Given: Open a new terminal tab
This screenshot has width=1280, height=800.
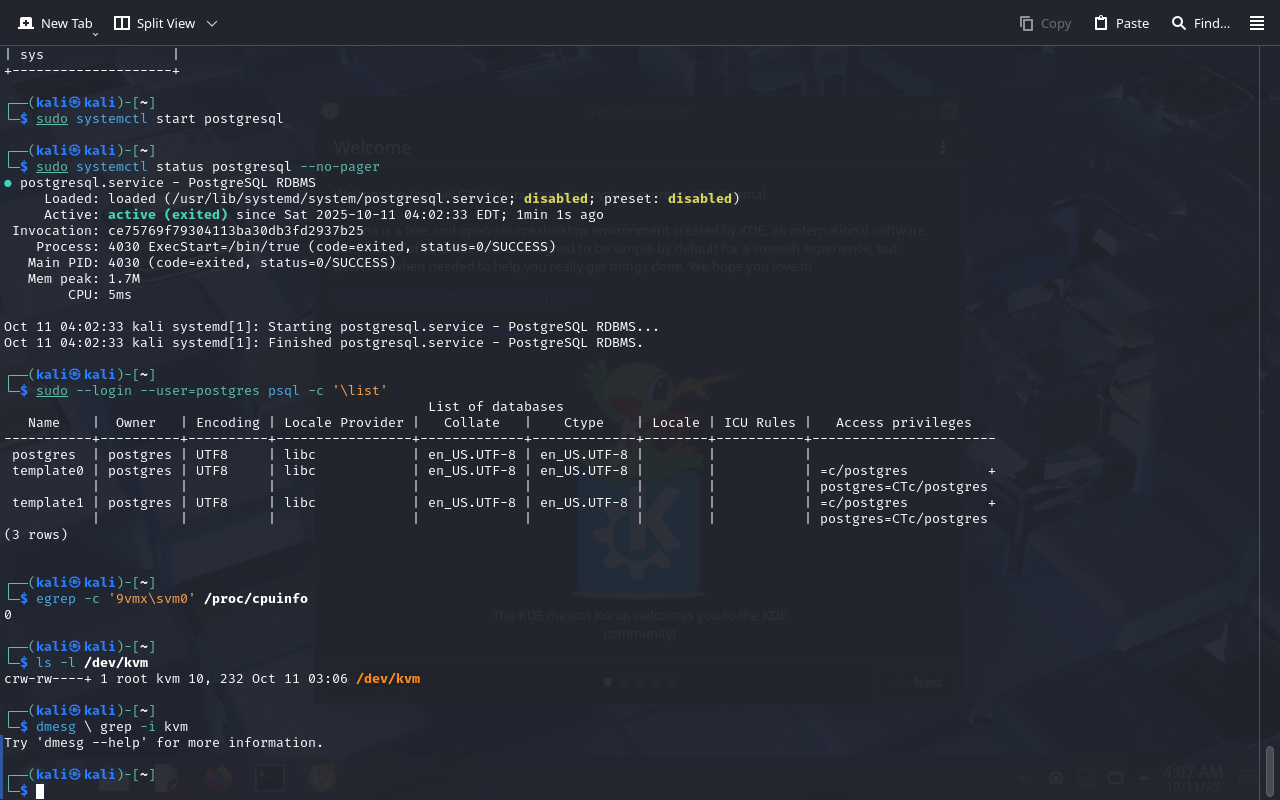Looking at the screenshot, I should [54, 23].
